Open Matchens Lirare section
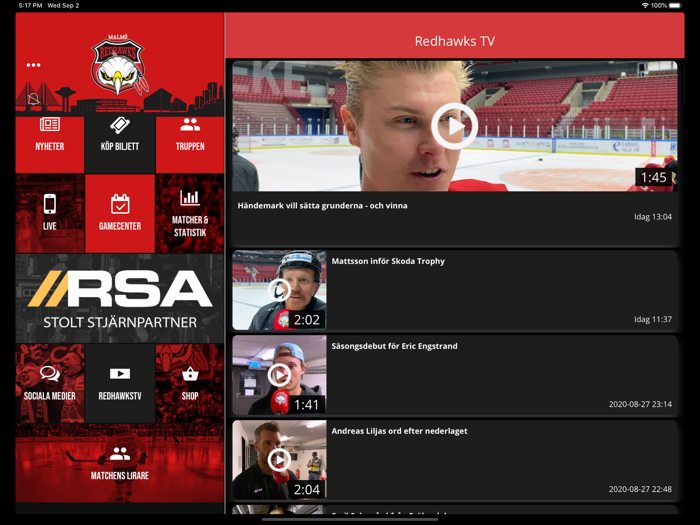Image resolution: width=700 pixels, height=525 pixels. tap(120, 463)
